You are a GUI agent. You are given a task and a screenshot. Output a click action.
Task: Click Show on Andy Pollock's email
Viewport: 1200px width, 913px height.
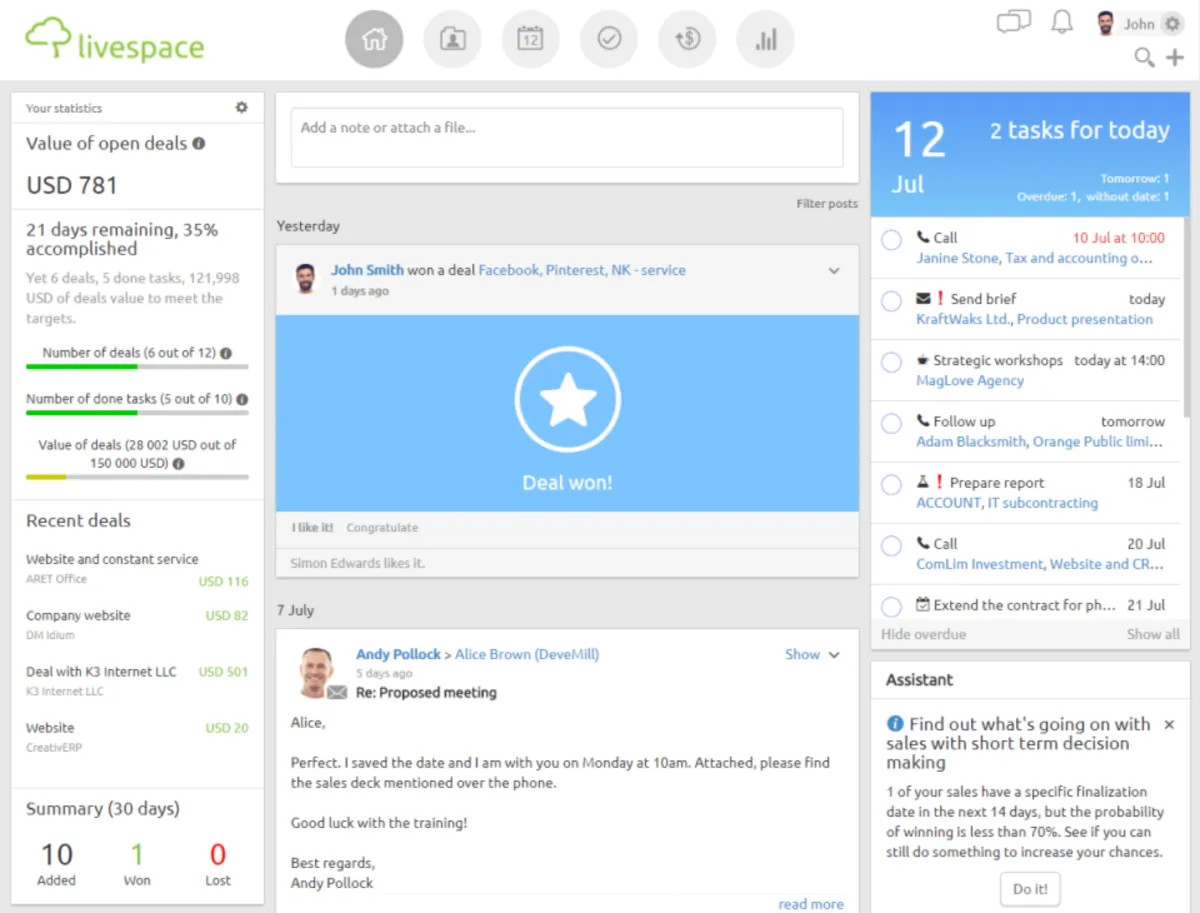click(x=802, y=654)
